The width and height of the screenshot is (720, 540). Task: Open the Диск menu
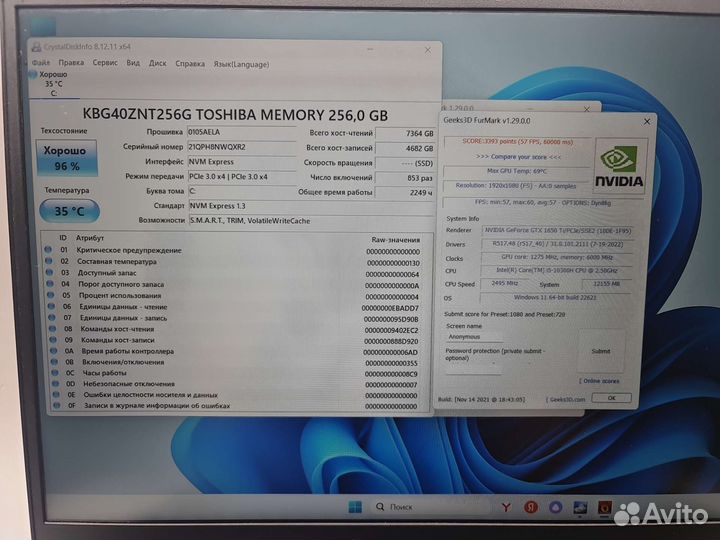click(x=158, y=63)
